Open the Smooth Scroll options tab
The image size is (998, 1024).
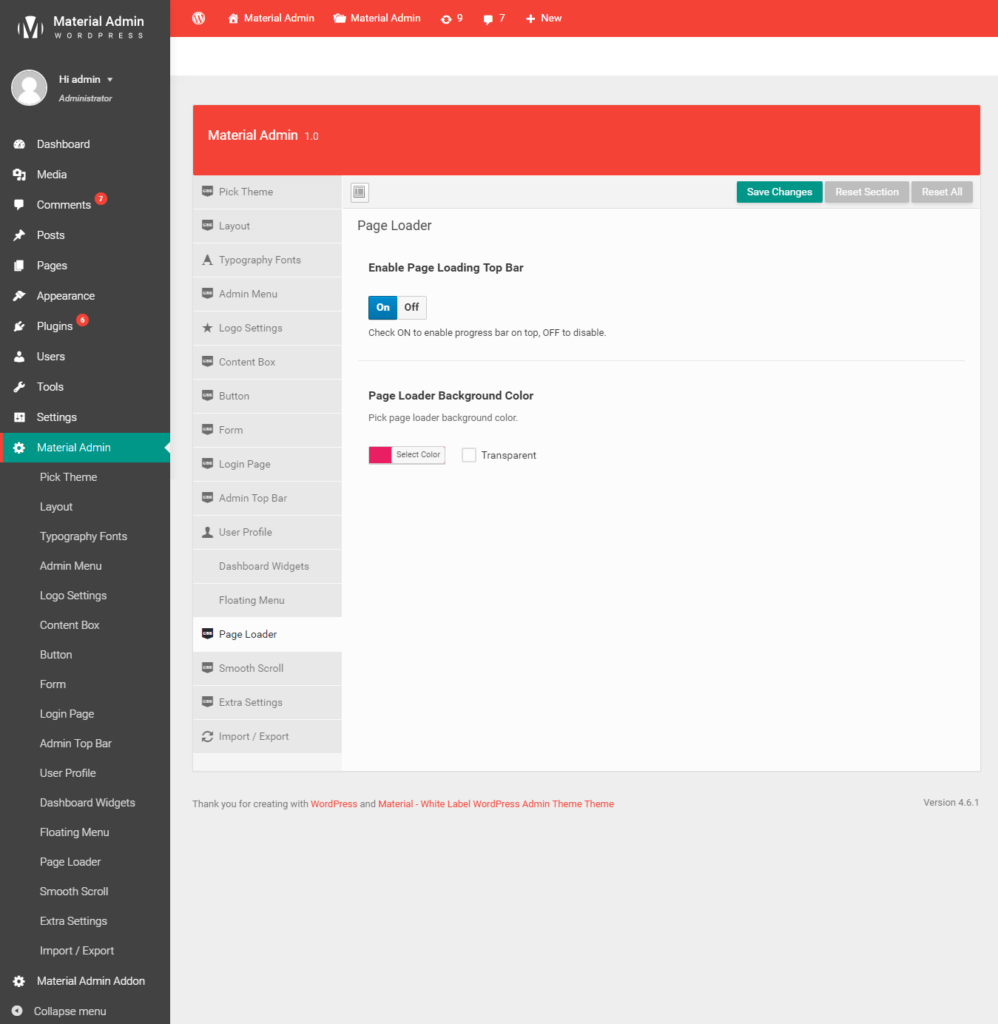coord(267,668)
